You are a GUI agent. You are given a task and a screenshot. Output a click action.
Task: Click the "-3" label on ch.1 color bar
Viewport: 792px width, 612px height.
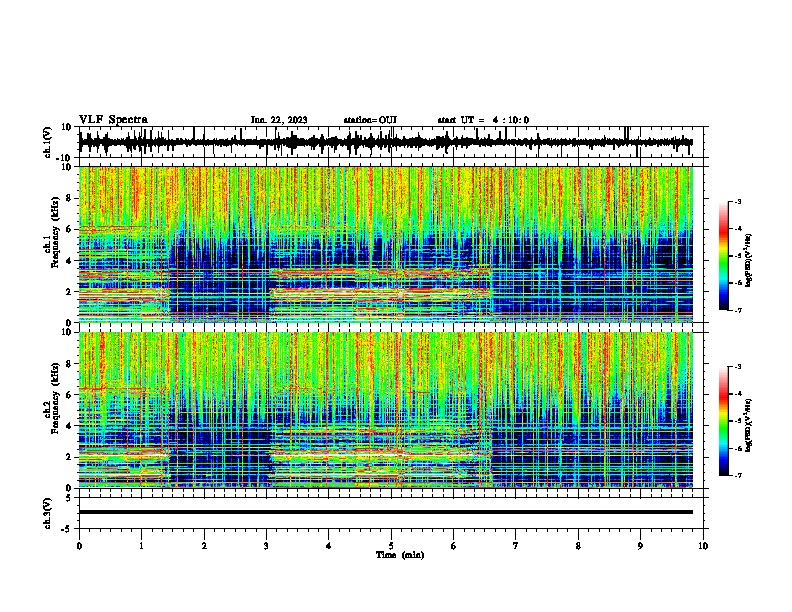737,201
